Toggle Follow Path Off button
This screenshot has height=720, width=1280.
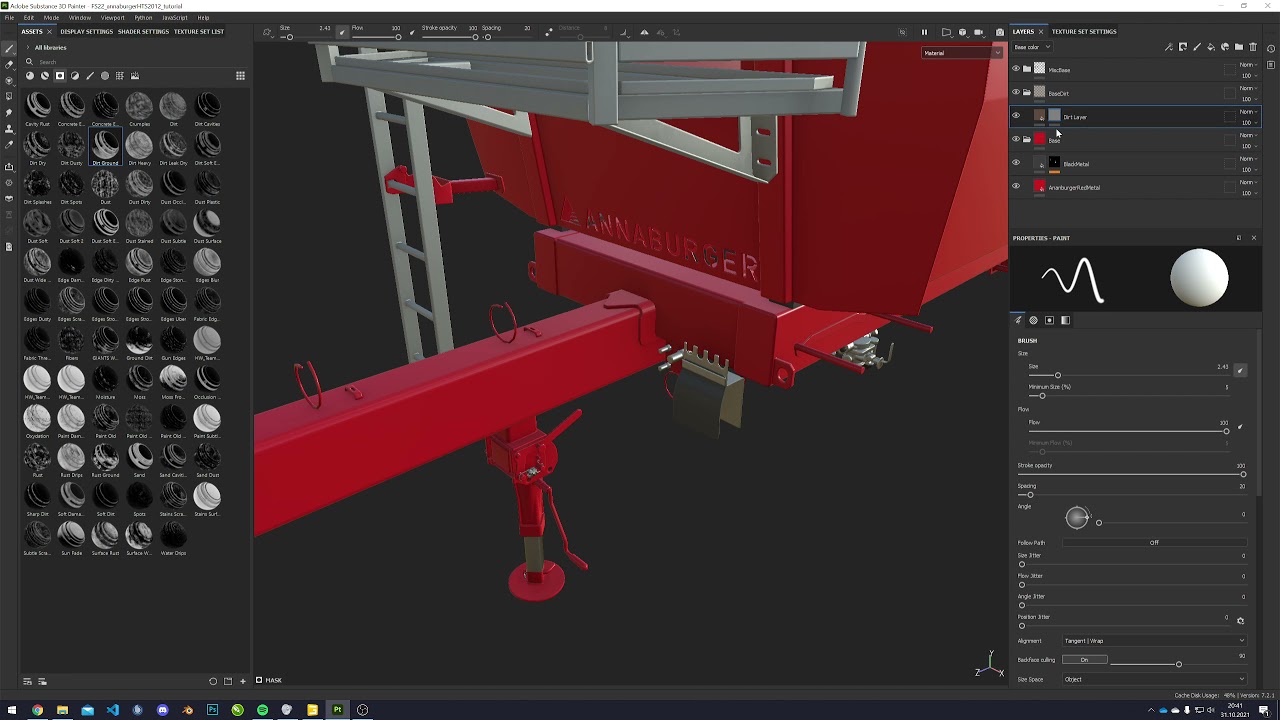(x=1154, y=543)
